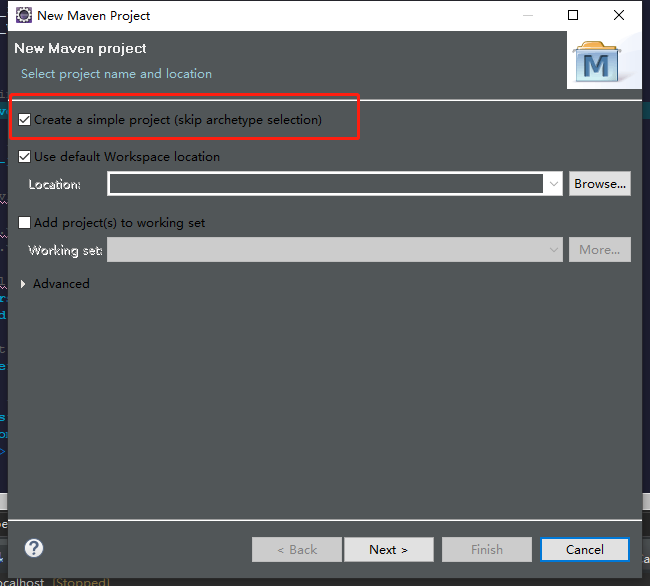Click Next > to continue
Screen dimensions: 650x586
[x=388, y=550]
